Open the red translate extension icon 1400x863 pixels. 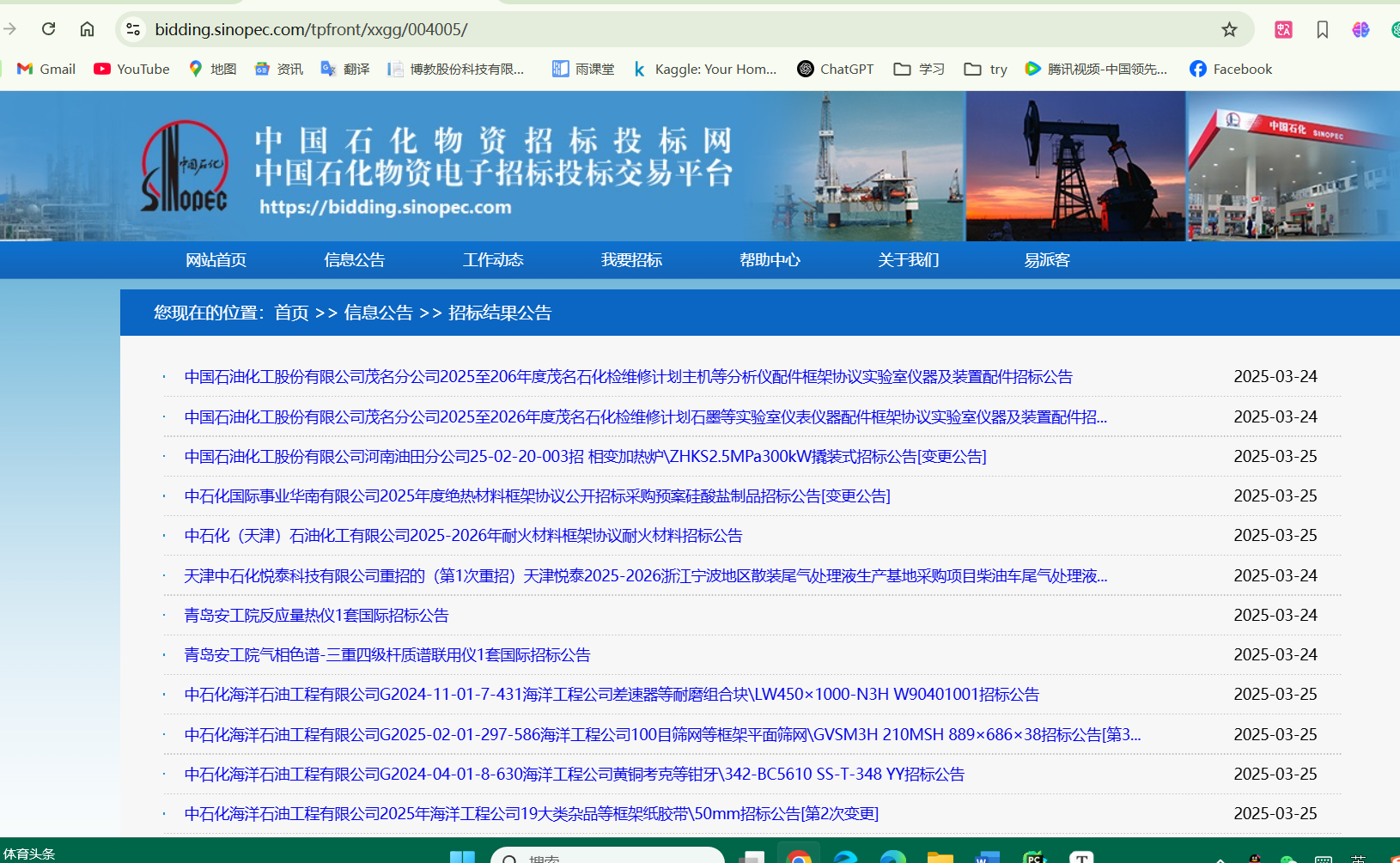pos(1283,29)
